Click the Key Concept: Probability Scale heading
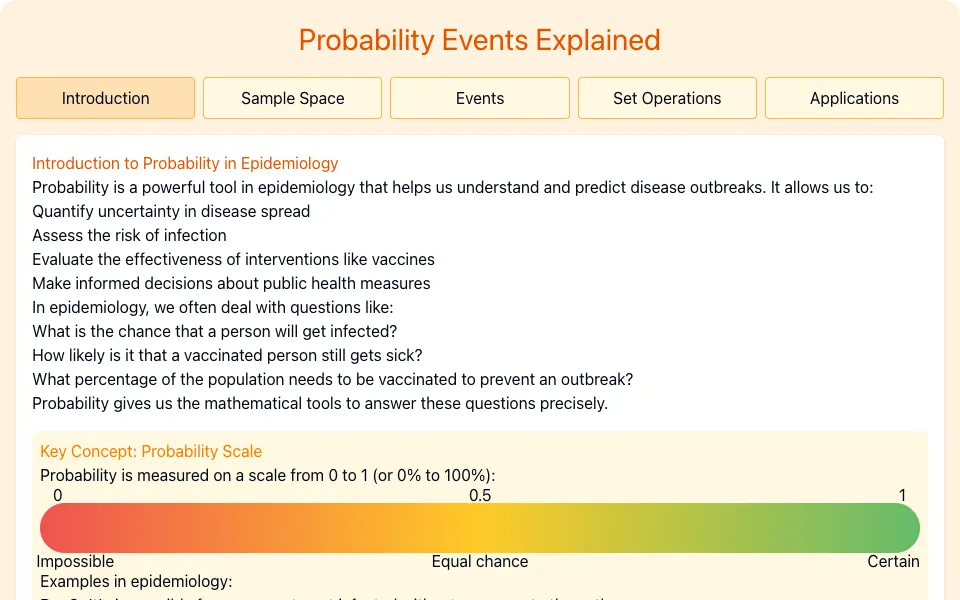 pyautogui.click(x=151, y=451)
